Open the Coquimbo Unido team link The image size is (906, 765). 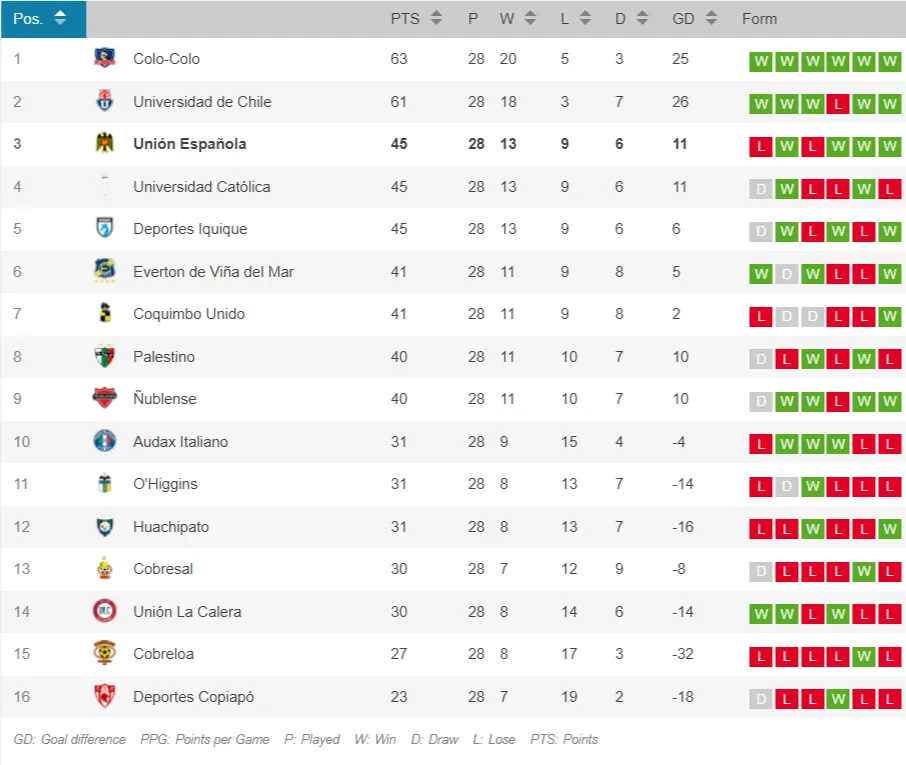click(x=189, y=314)
